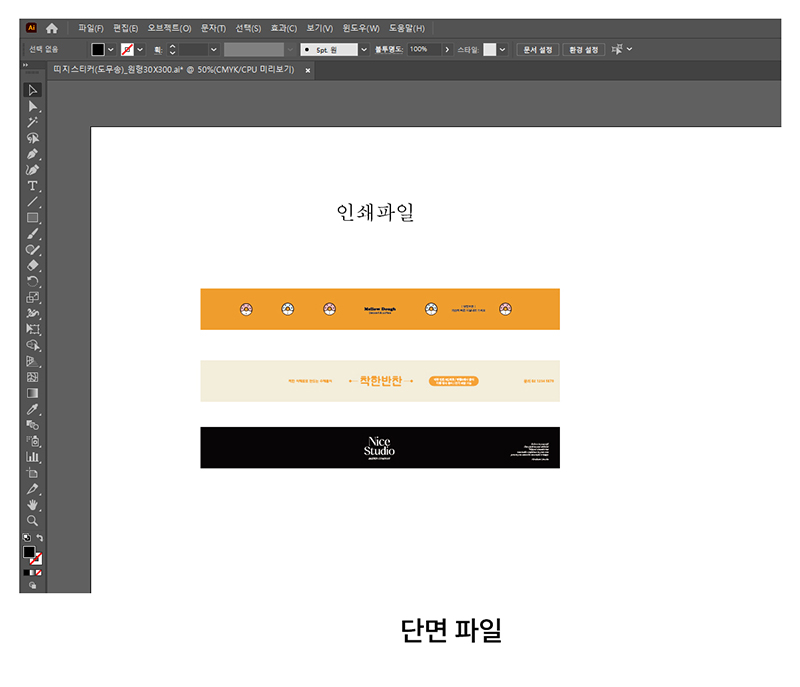
Task: Select the Hand tool
Action: pyautogui.click(x=32, y=505)
